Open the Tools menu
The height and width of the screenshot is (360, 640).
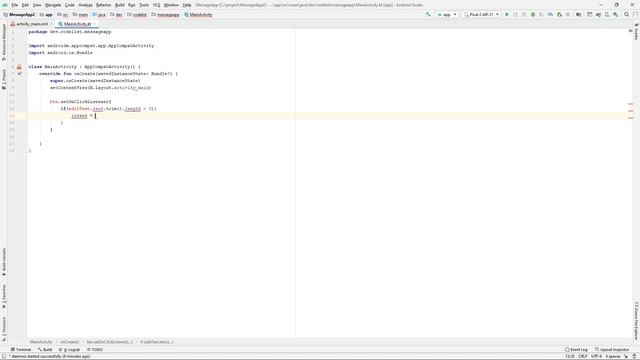[144, 5]
